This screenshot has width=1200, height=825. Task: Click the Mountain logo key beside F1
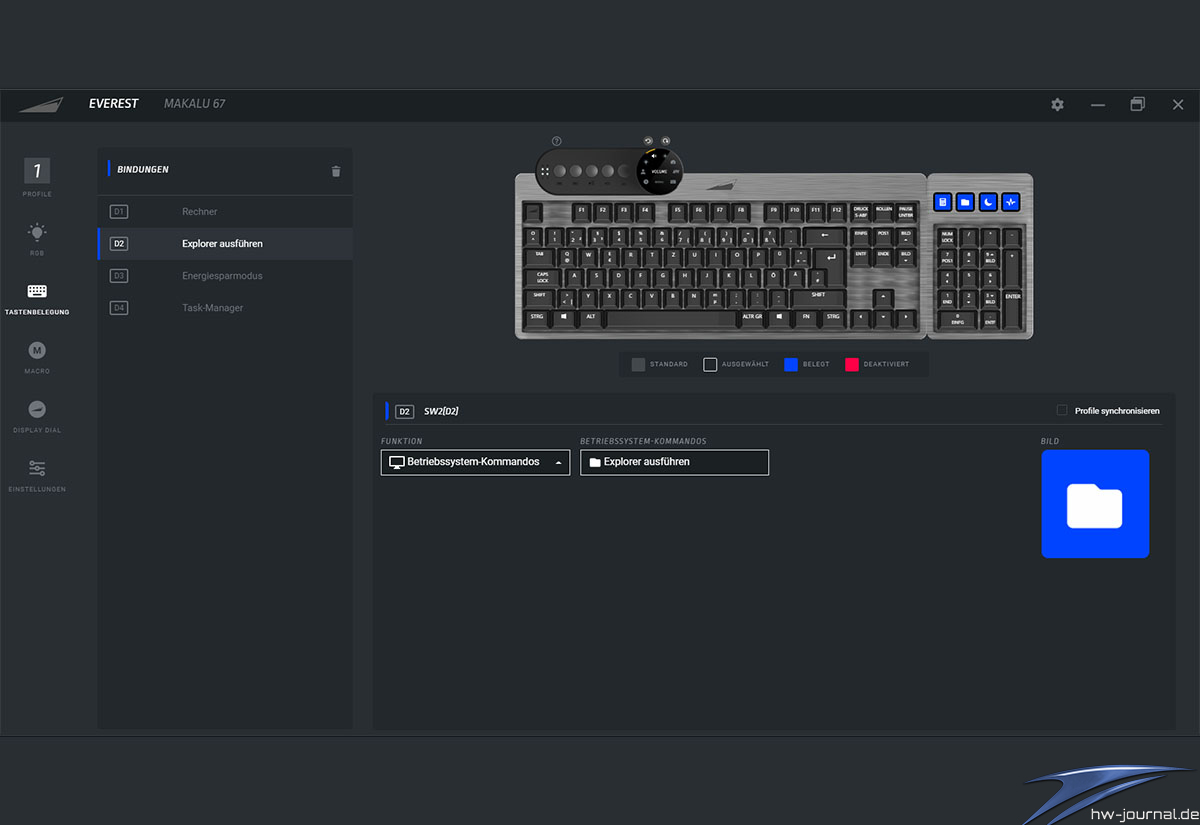(534, 211)
